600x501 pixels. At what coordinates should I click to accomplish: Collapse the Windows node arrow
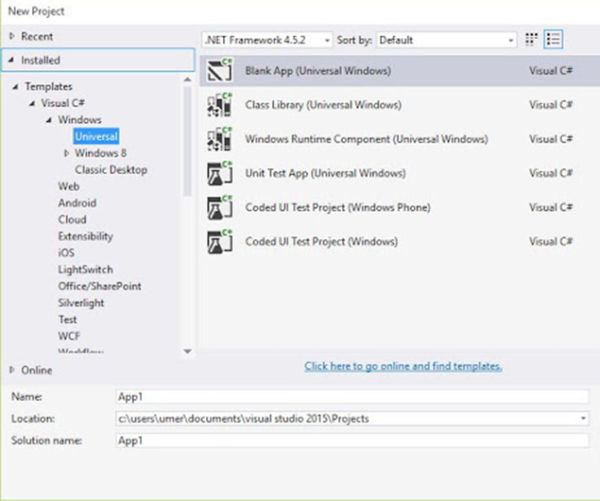49,120
